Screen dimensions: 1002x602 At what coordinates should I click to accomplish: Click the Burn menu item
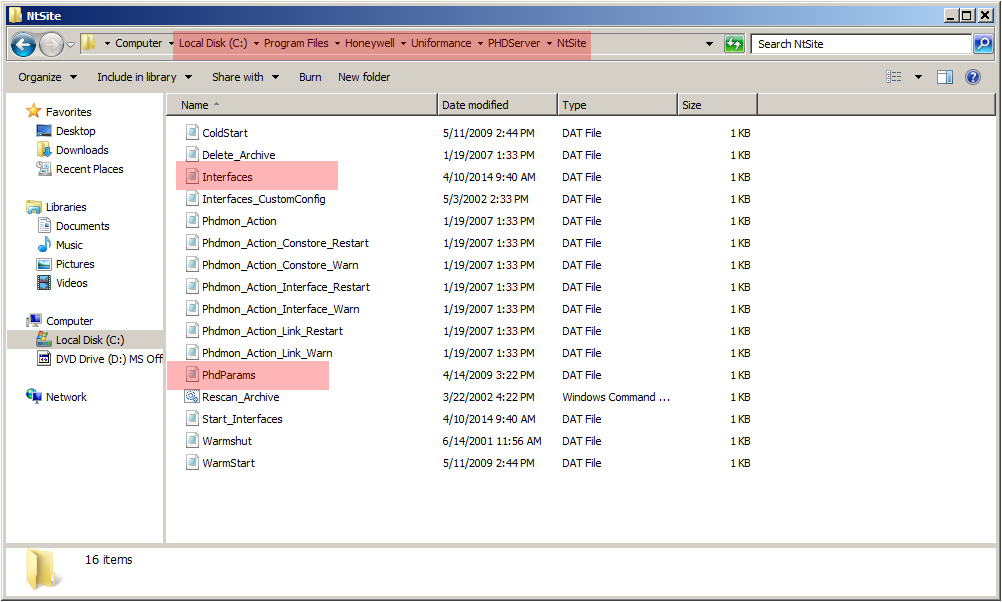(x=310, y=77)
